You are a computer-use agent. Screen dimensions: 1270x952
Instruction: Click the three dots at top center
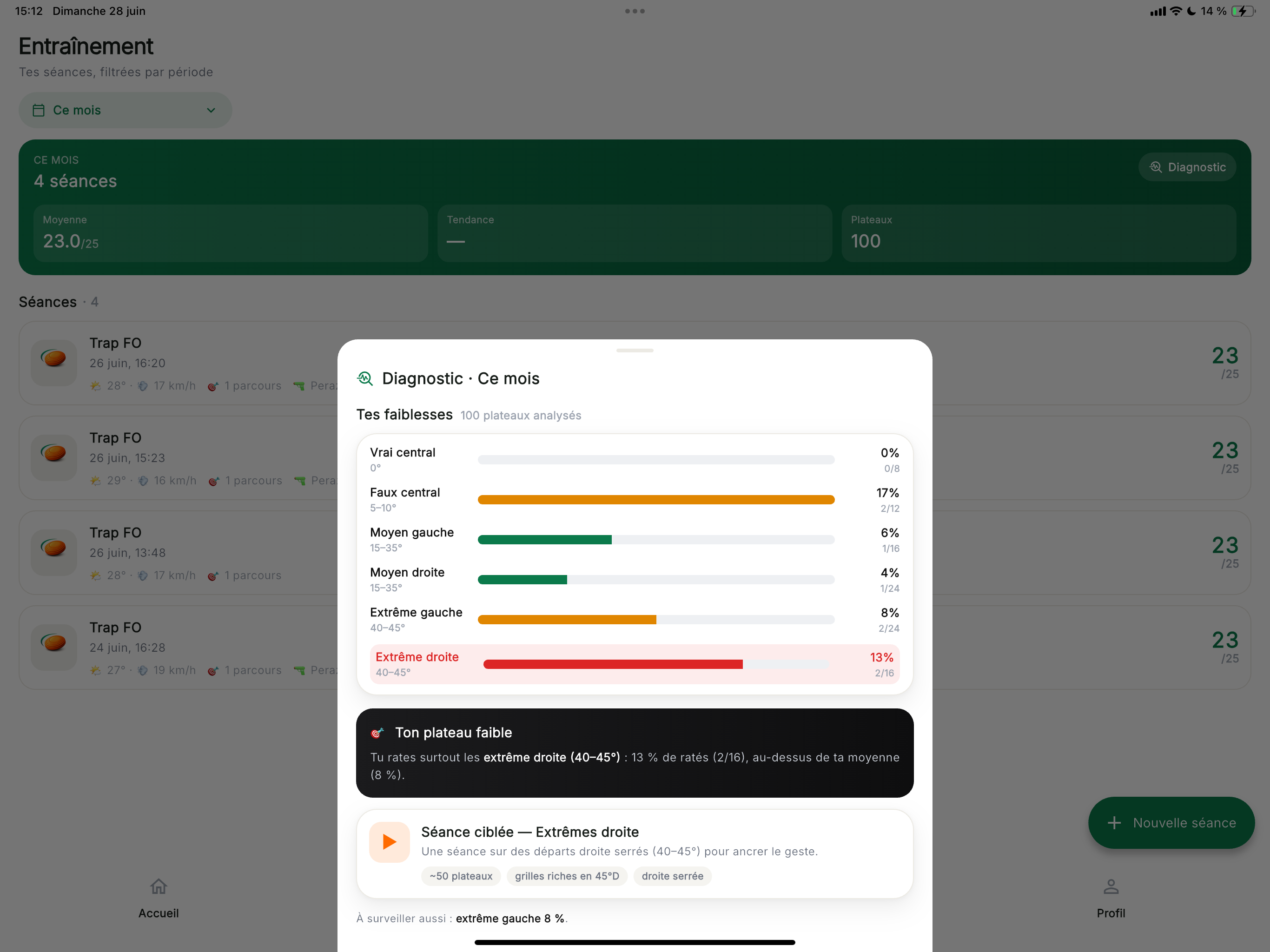[635, 11]
